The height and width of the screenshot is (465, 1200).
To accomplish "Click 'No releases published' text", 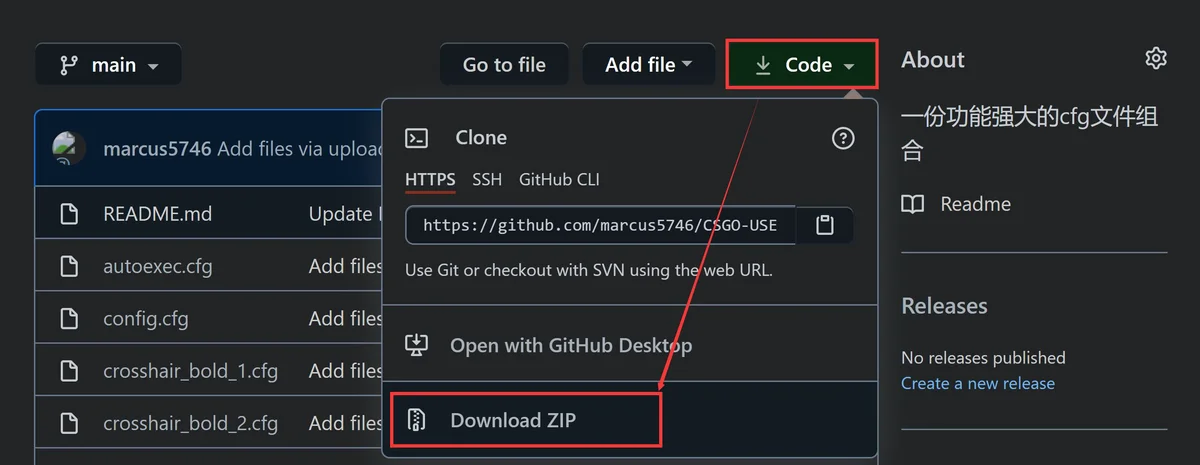I will point(983,357).
